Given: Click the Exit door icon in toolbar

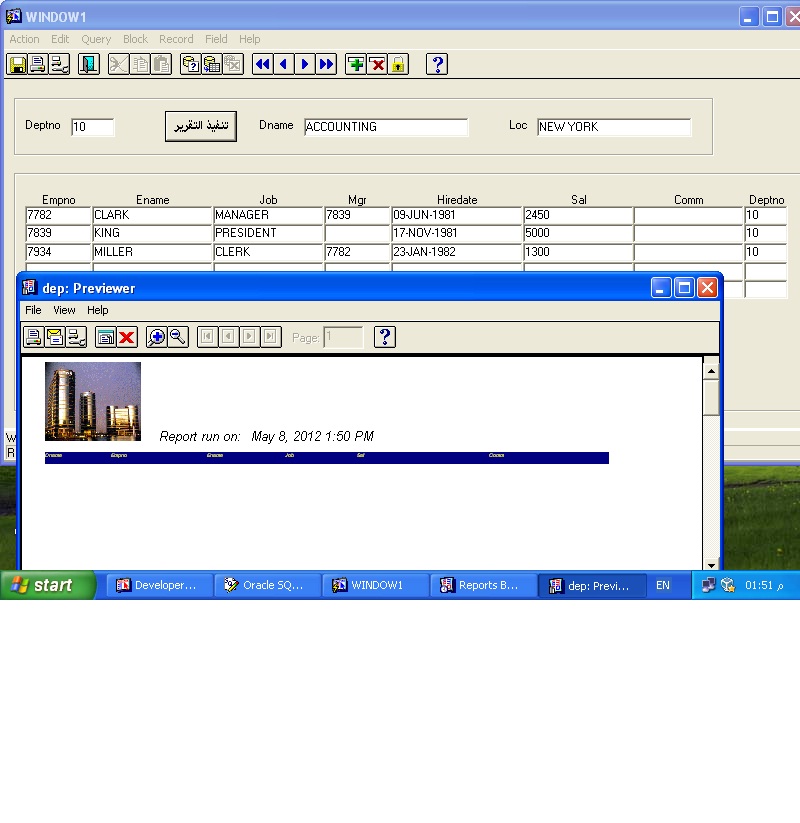Looking at the screenshot, I should click(89, 65).
